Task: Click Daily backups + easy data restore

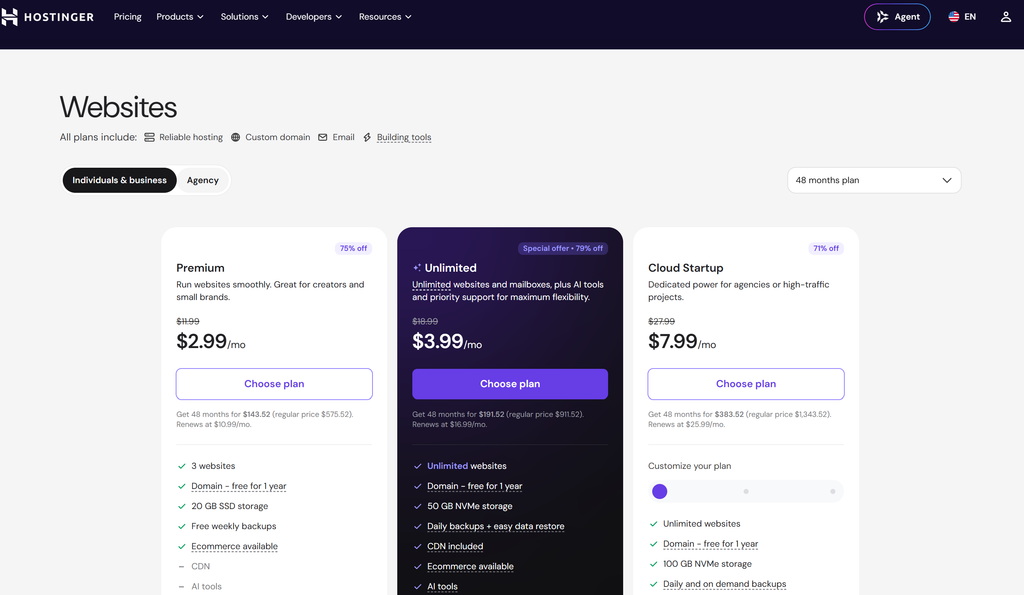Action: [496, 526]
